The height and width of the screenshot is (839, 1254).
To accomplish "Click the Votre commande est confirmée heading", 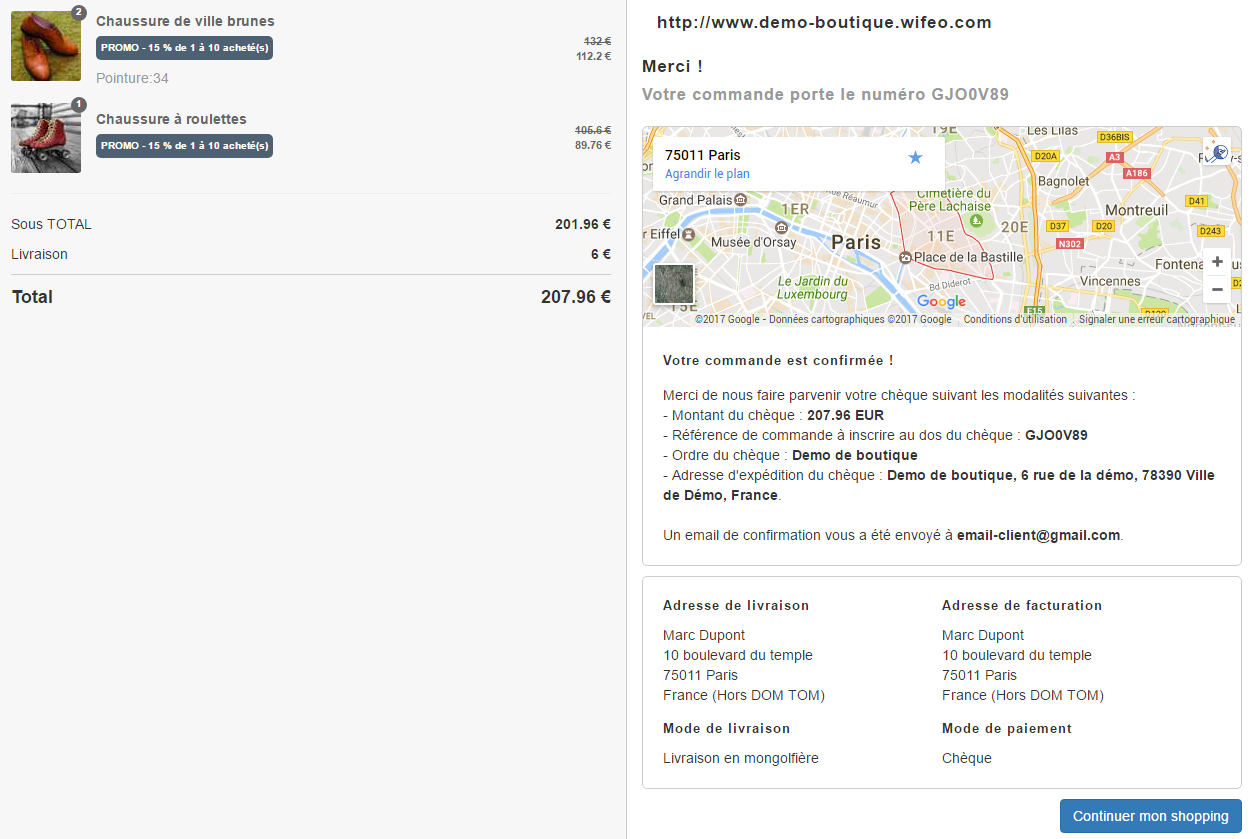I will (x=778, y=360).
